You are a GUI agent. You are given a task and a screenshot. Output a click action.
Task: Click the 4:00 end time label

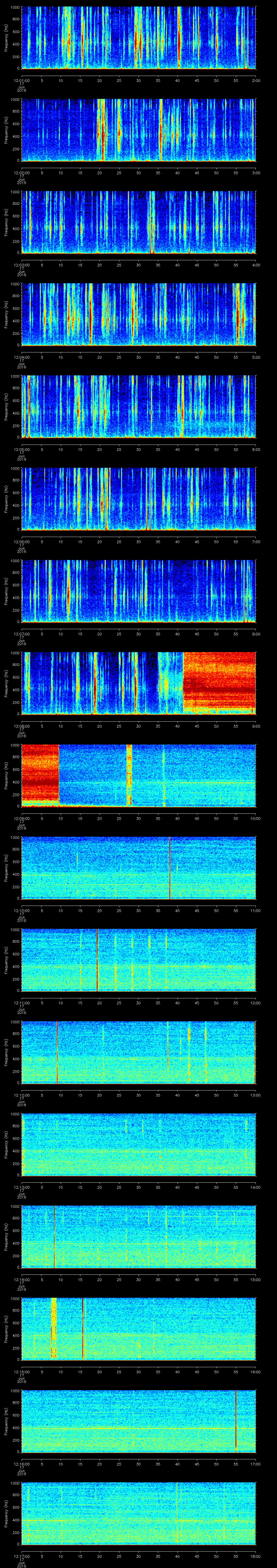coord(256,264)
